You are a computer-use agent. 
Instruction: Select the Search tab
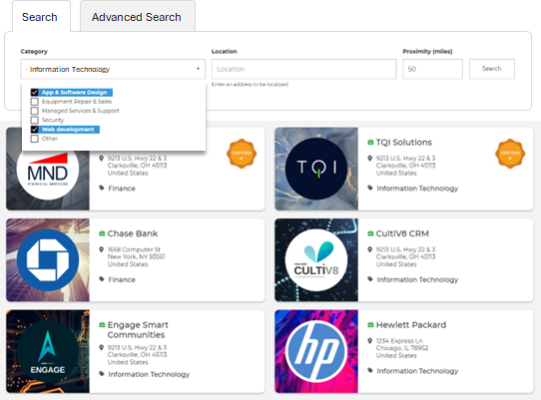tap(41, 17)
